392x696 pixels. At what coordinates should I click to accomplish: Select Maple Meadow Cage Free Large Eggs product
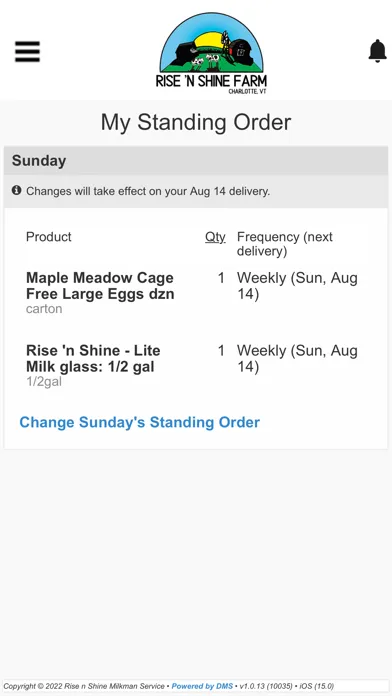tap(100, 286)
